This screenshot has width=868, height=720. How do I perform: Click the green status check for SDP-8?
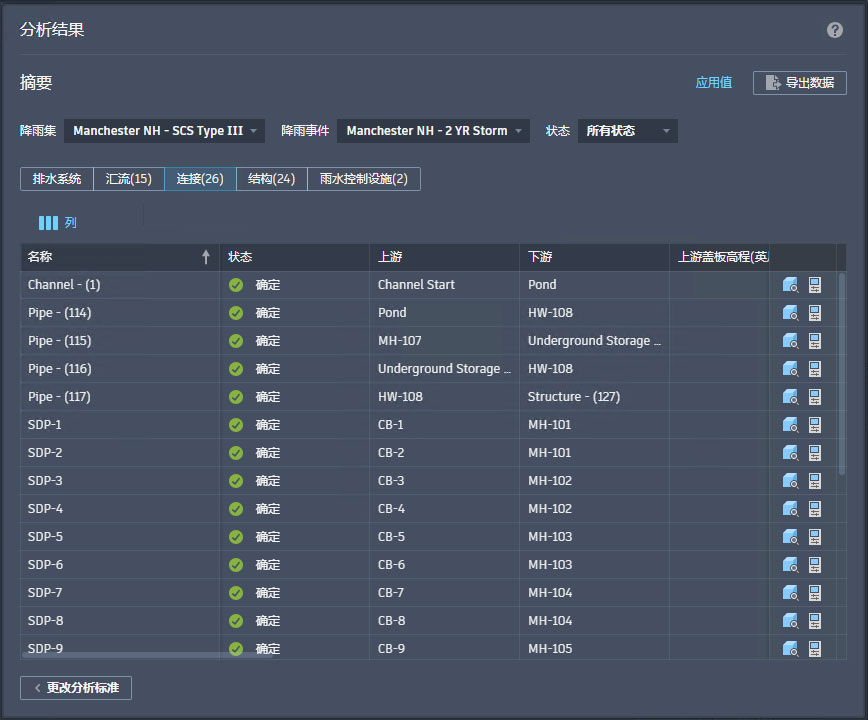[236, 621]
